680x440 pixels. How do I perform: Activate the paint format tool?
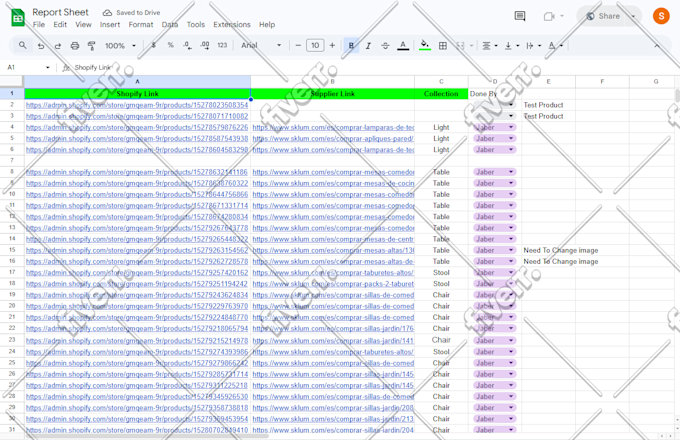[x=92, y=46]
